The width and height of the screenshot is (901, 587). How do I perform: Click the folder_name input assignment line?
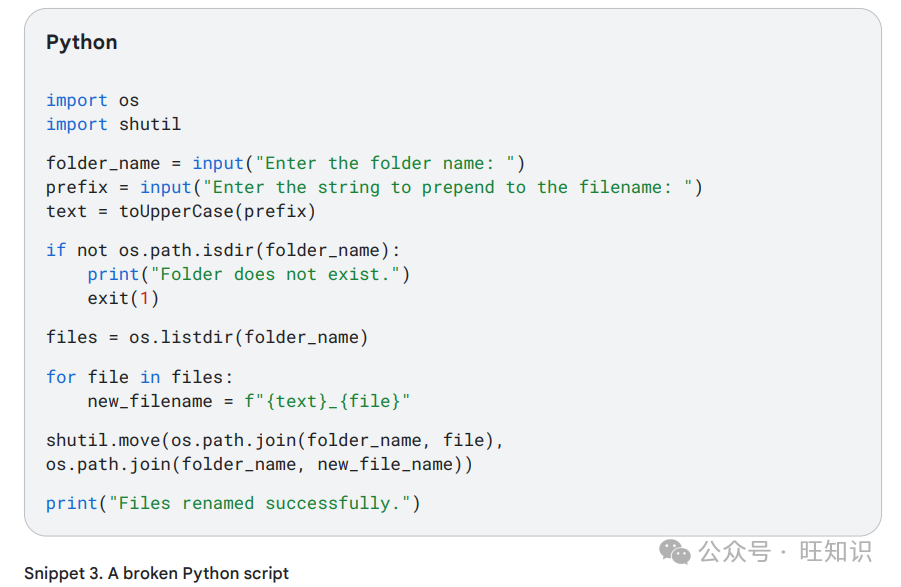coord(286,164)
